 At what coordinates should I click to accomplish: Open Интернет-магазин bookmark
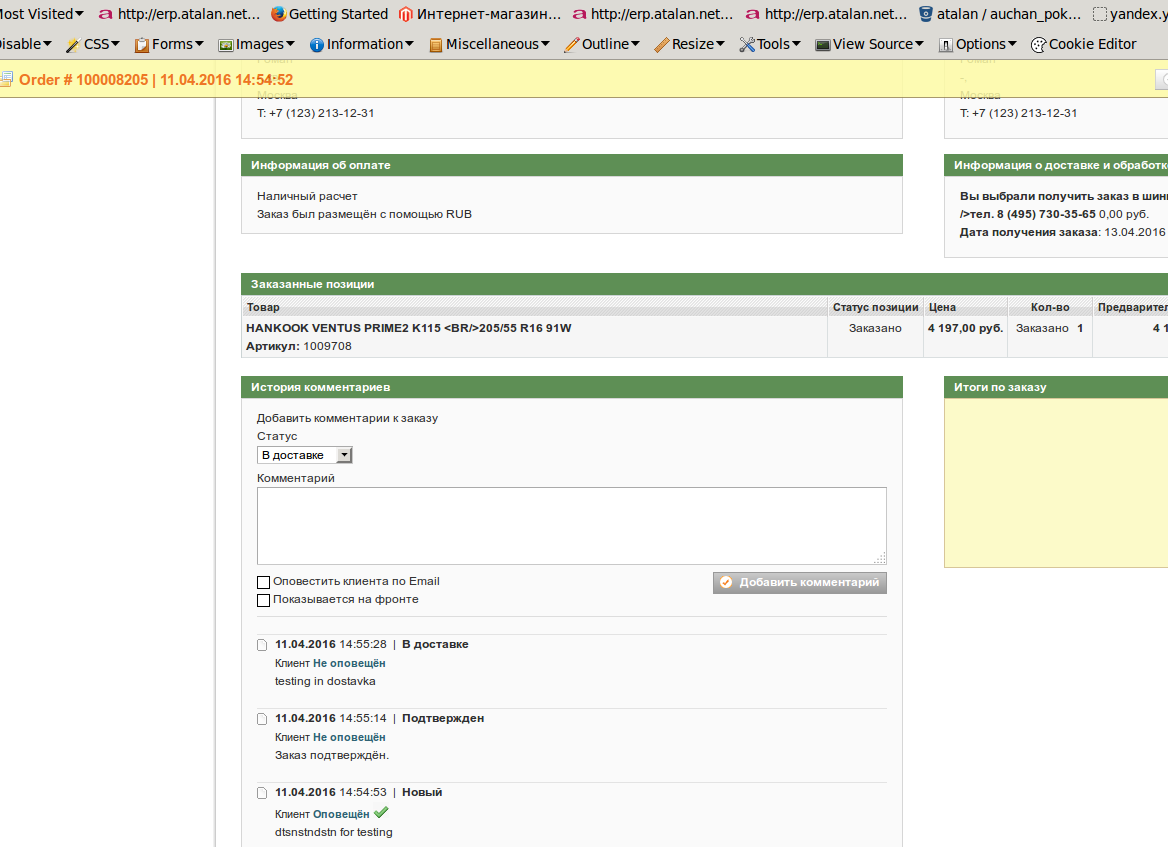(x=480, y=14)
